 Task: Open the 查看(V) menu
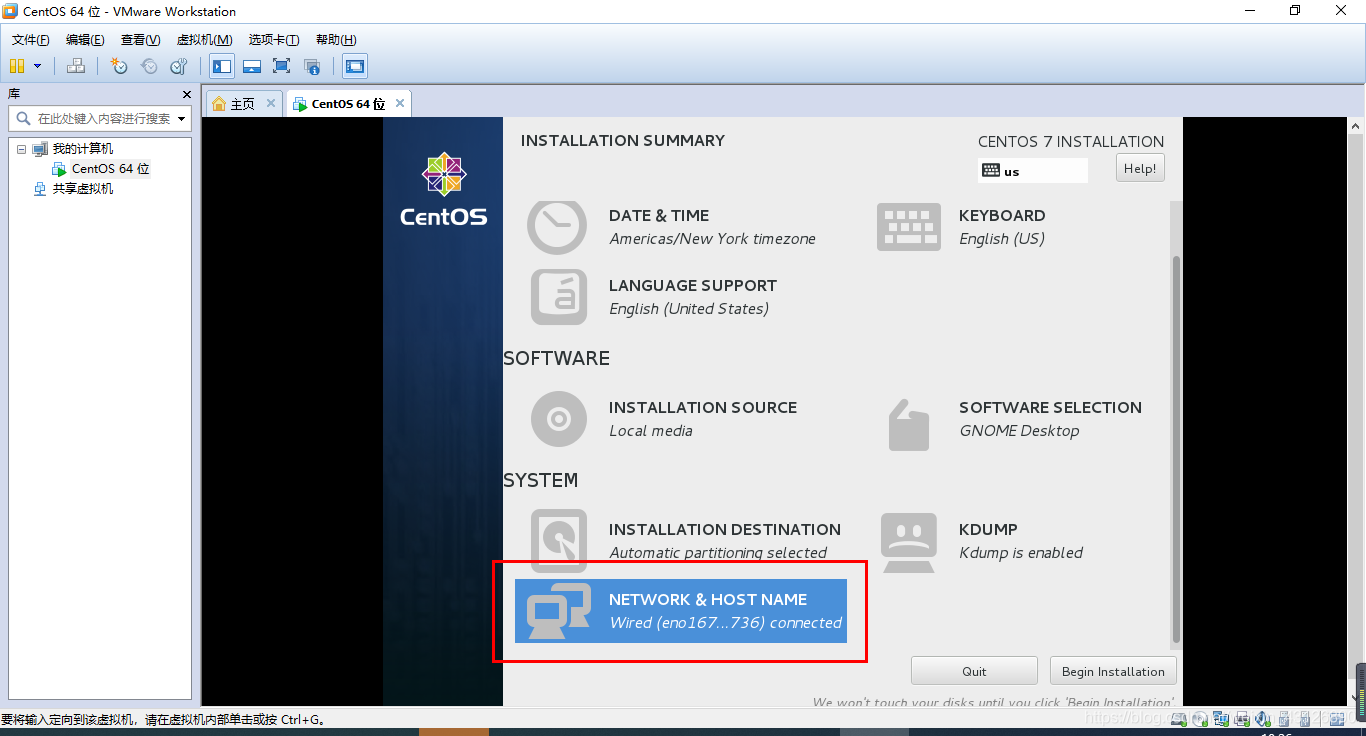140,40
